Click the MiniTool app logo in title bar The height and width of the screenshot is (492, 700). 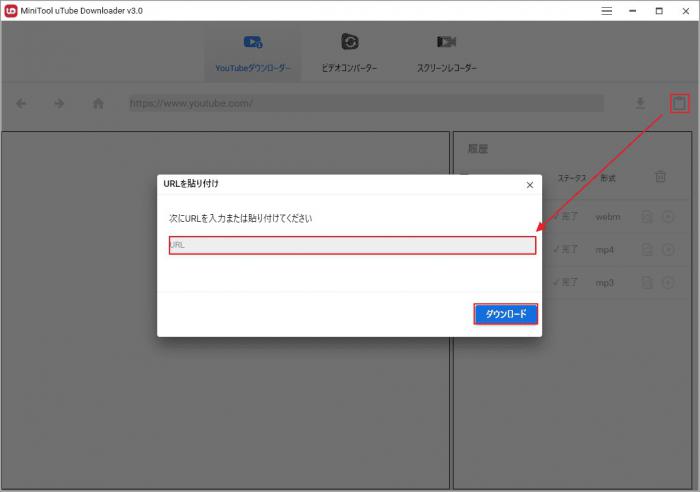(11, 11)
